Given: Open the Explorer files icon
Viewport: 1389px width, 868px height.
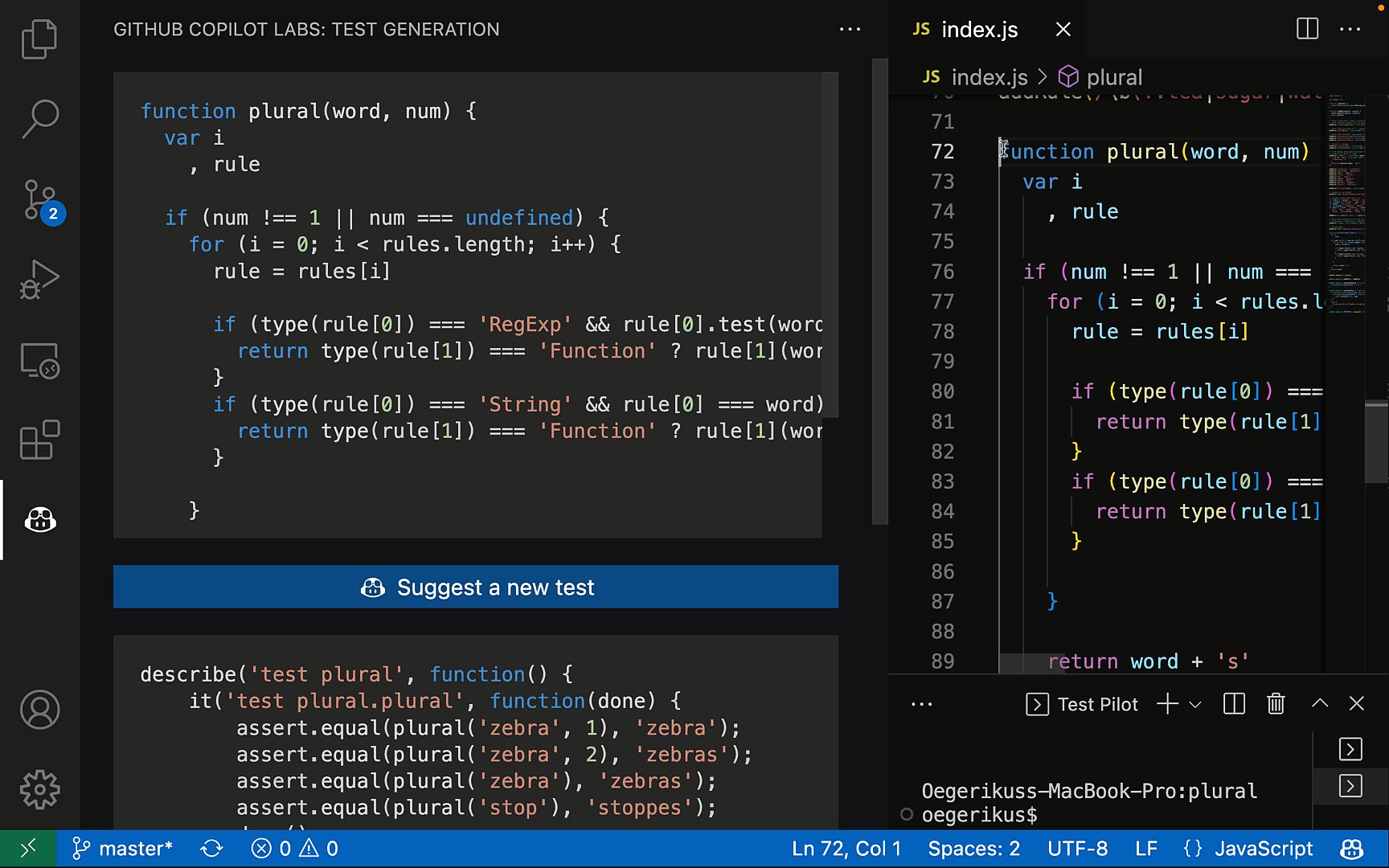Looking at the screenshot, I should click(x=39, y=39).
